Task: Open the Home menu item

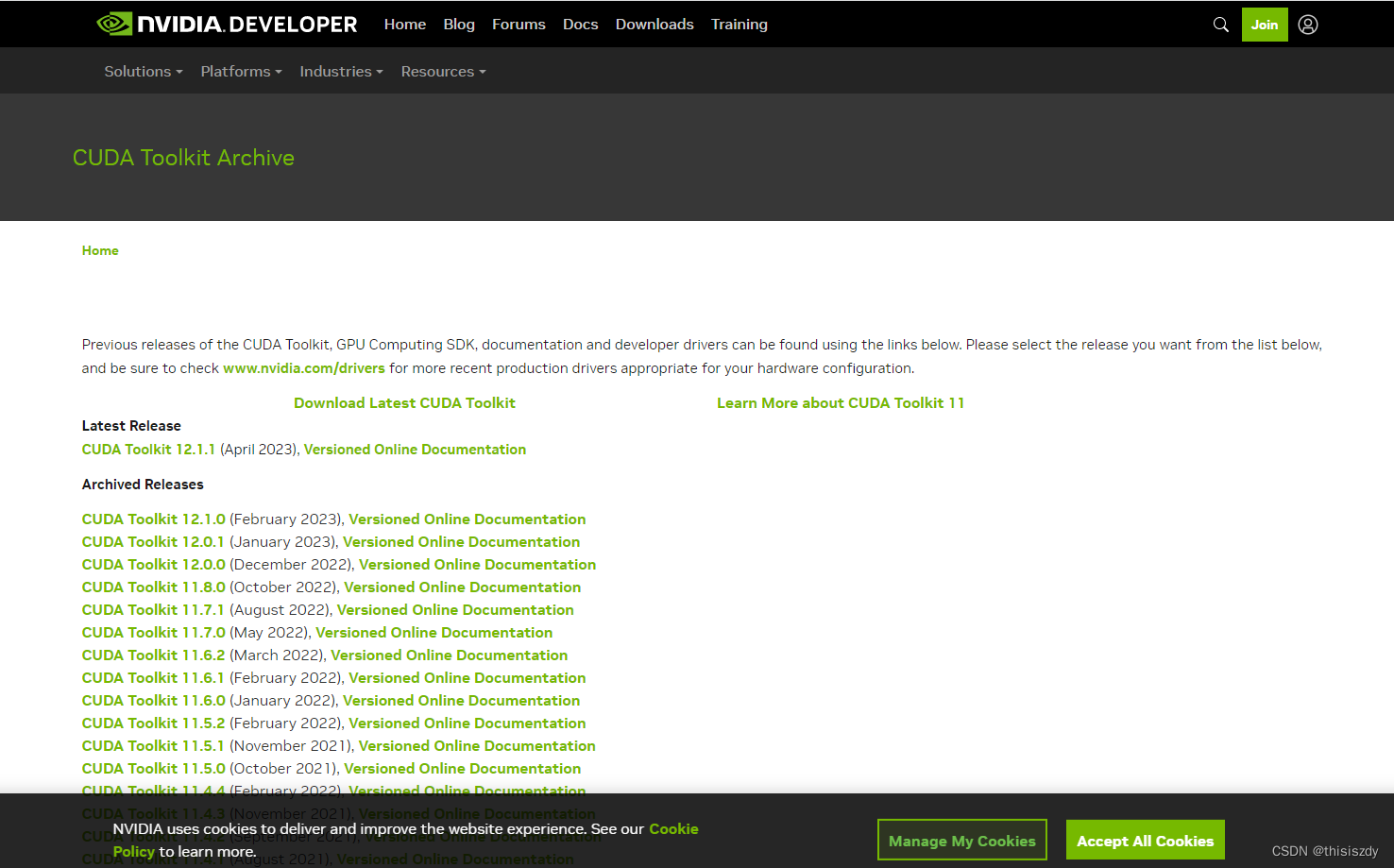Action: click(x=405, y=25)
